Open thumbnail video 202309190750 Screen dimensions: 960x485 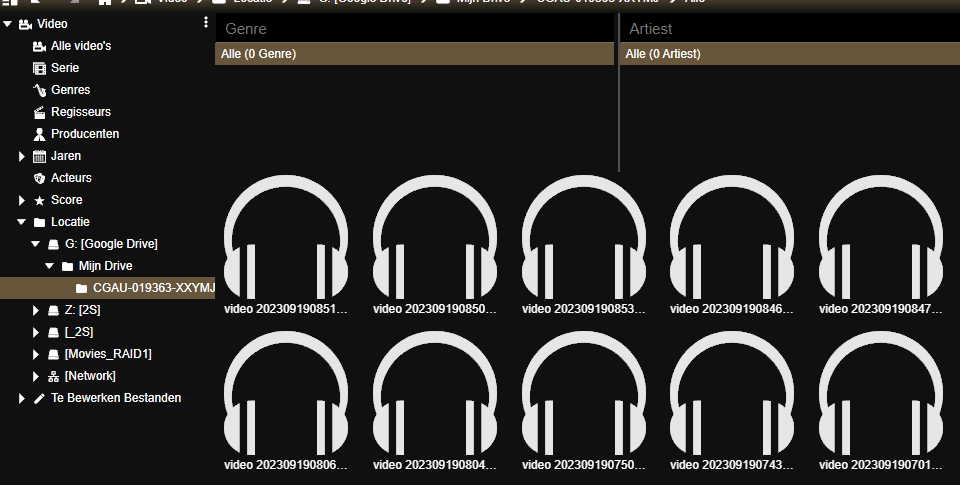pos(584,394)
